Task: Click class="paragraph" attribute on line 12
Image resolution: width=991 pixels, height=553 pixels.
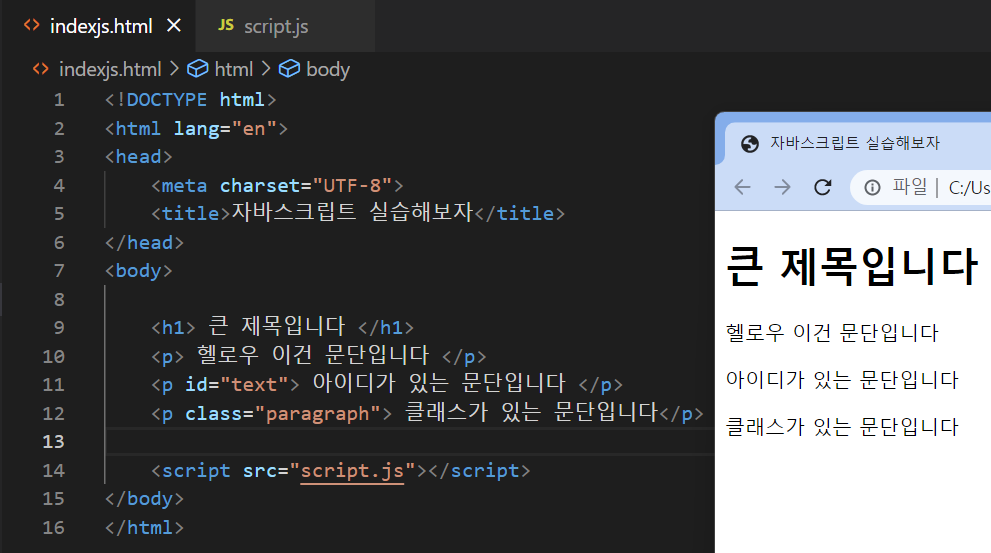Action: point(283,413)
